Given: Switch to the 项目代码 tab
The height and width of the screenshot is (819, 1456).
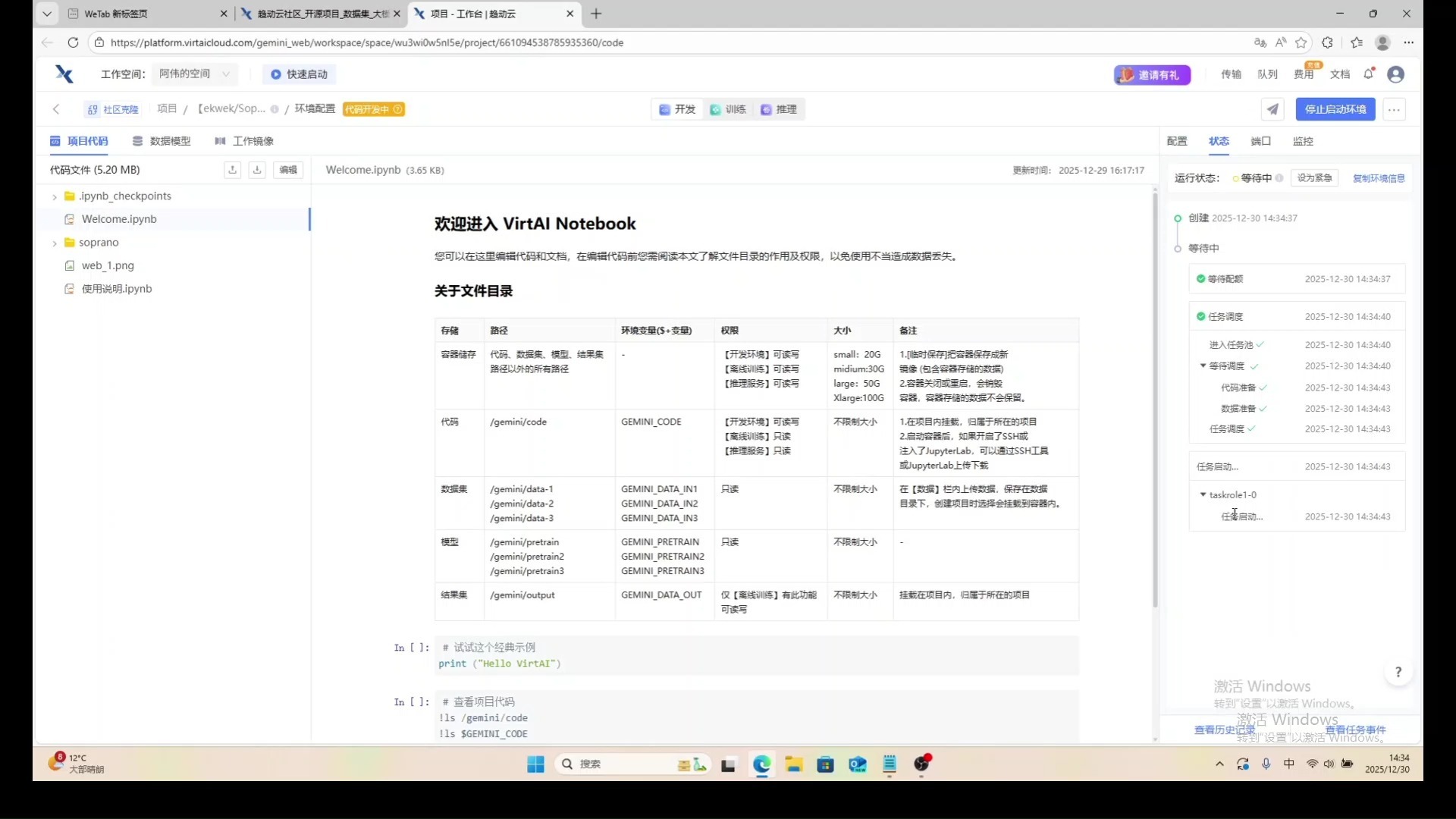Looking at the screenshot, I should pos(79,141).
